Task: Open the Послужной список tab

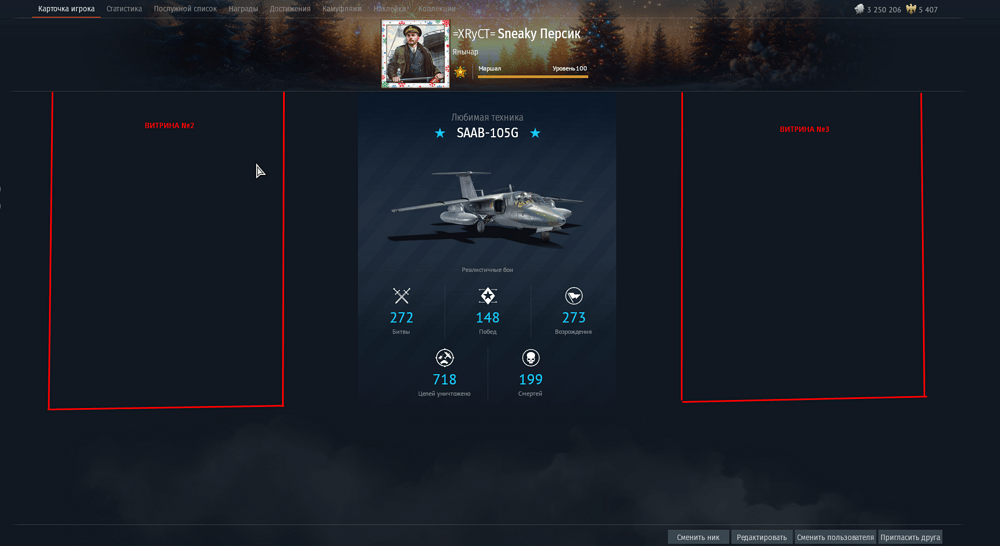Action: [185, 9]
